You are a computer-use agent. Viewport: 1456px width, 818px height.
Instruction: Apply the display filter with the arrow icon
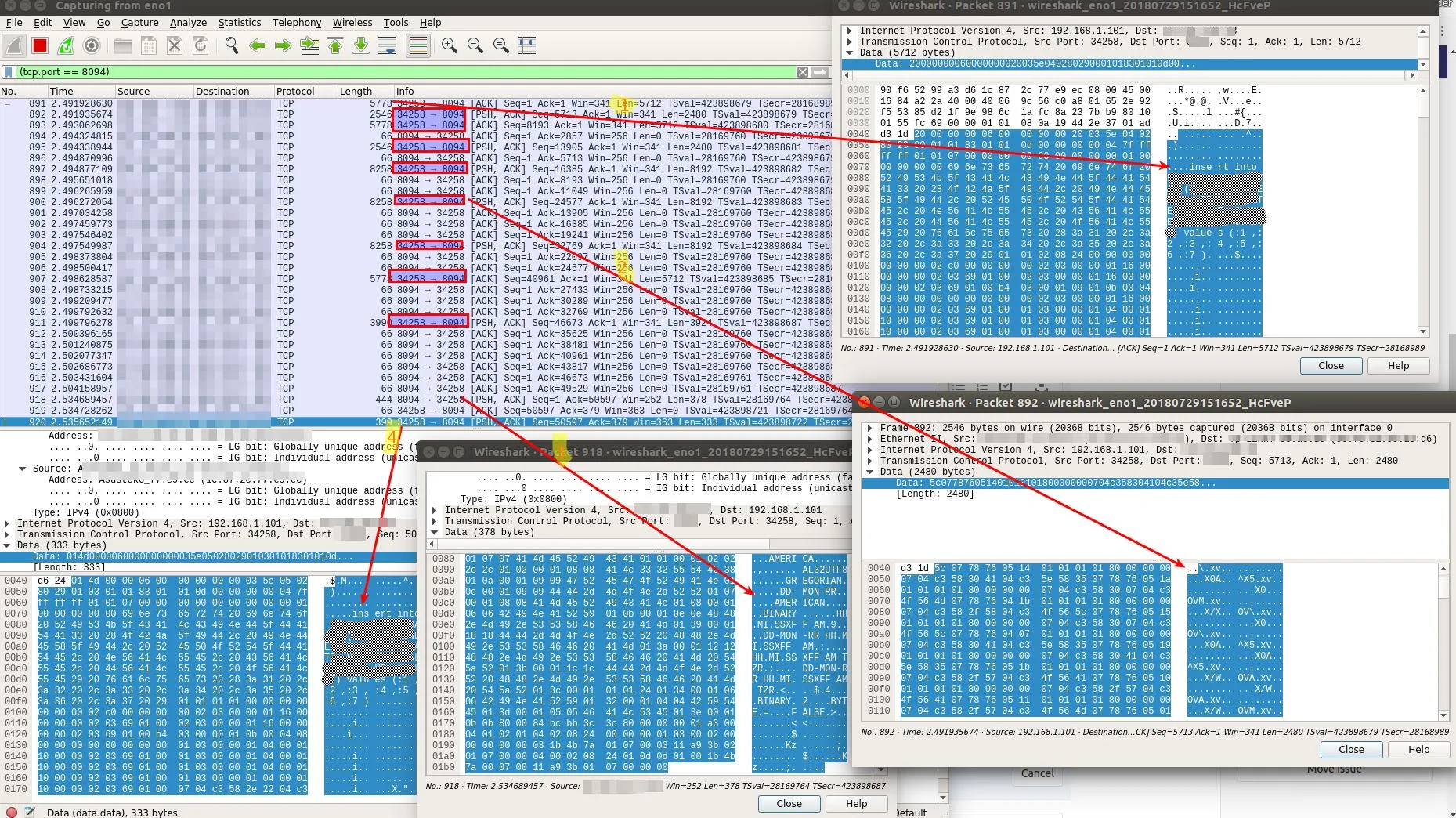click(820, 72)
